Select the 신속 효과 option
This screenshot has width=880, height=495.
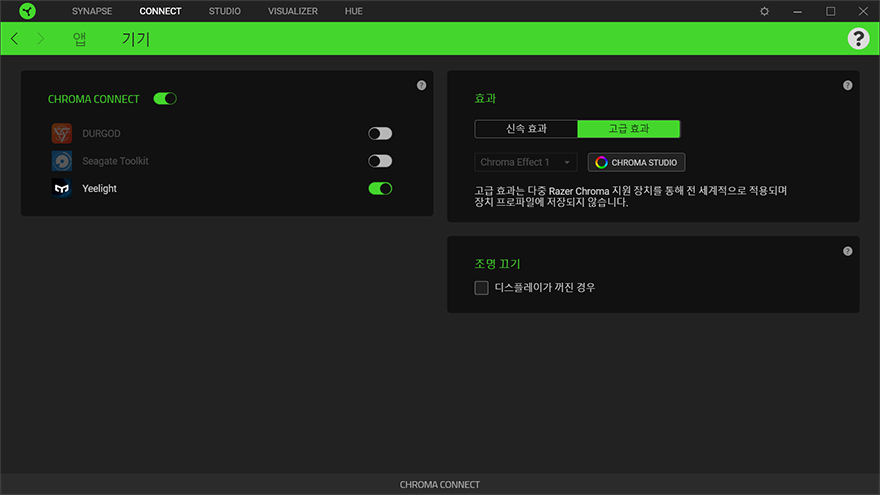(x=526, y=129)
